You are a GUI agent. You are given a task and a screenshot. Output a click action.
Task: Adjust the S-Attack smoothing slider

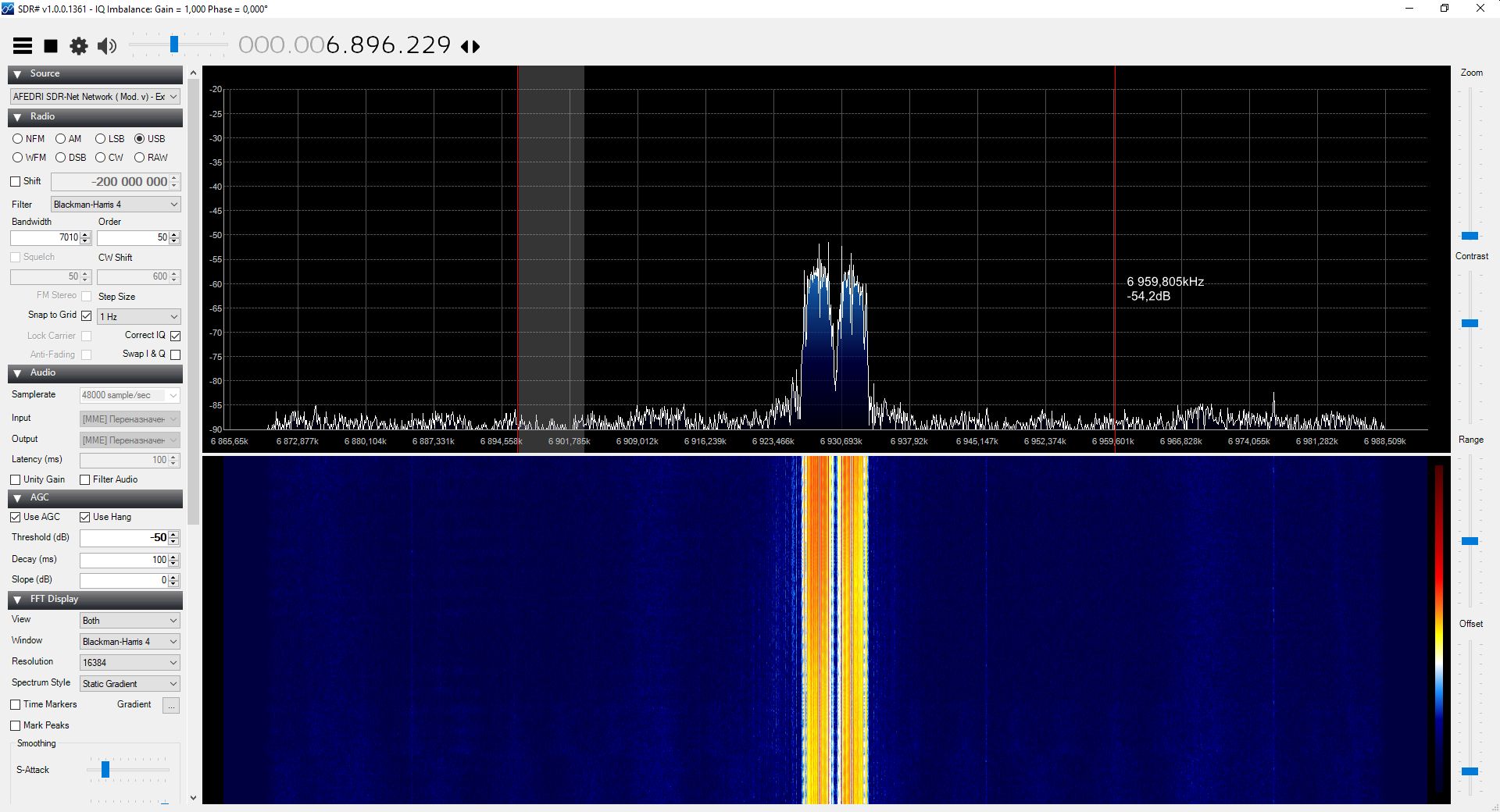[105, 771]
